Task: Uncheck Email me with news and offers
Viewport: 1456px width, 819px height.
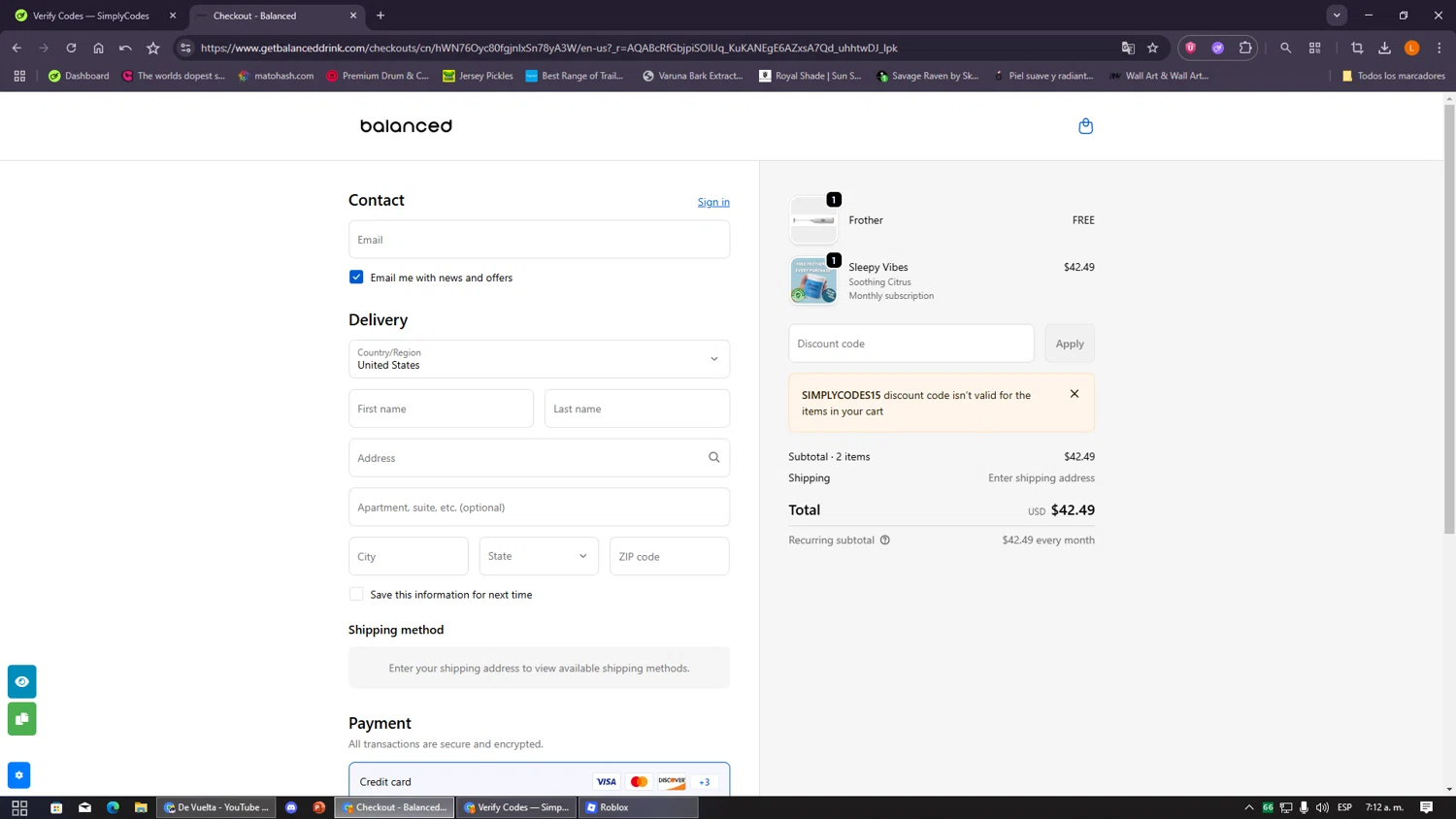Action: tap(356, 278)
